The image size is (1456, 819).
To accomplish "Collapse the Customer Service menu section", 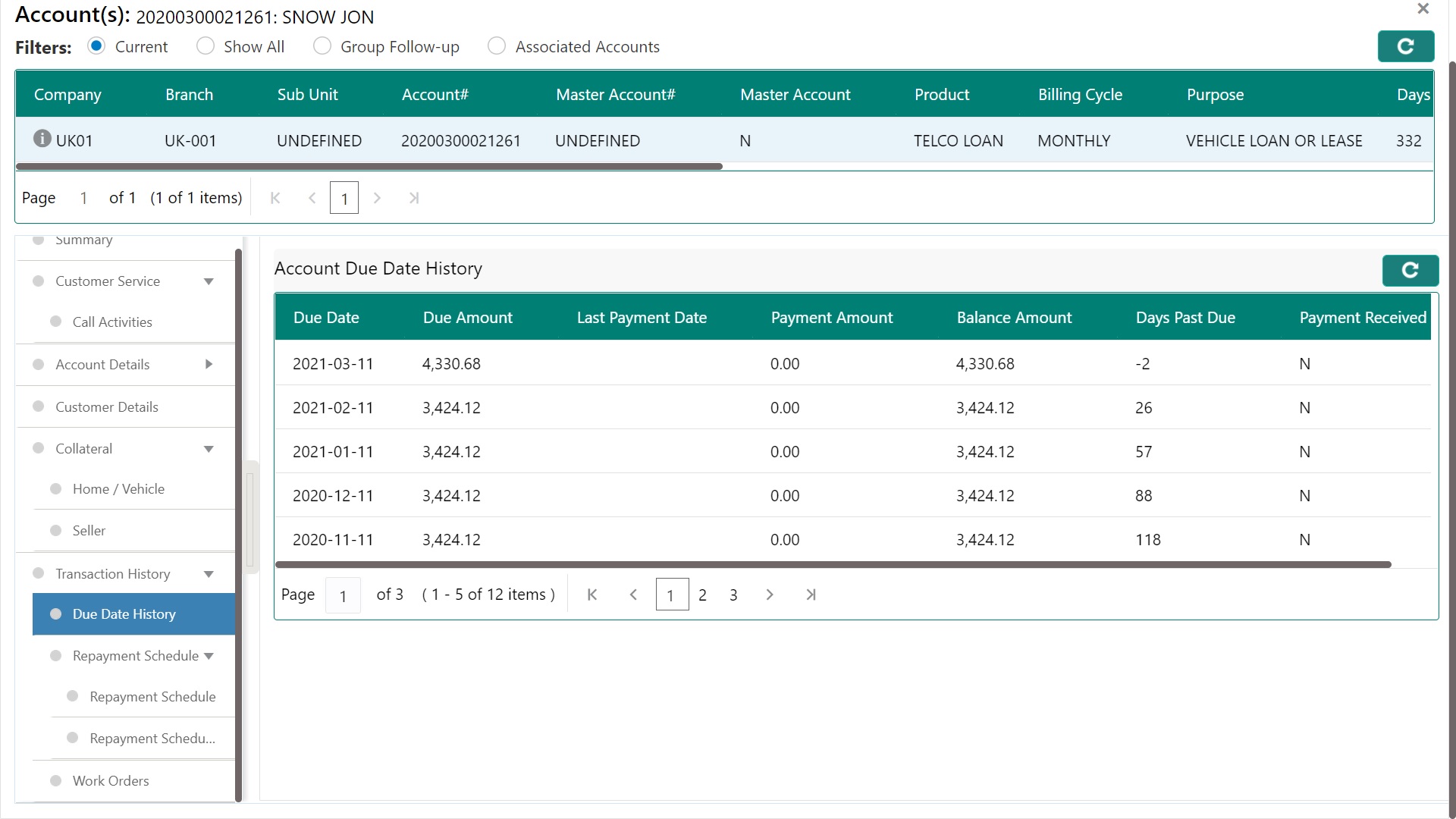I will pos(209,282).
